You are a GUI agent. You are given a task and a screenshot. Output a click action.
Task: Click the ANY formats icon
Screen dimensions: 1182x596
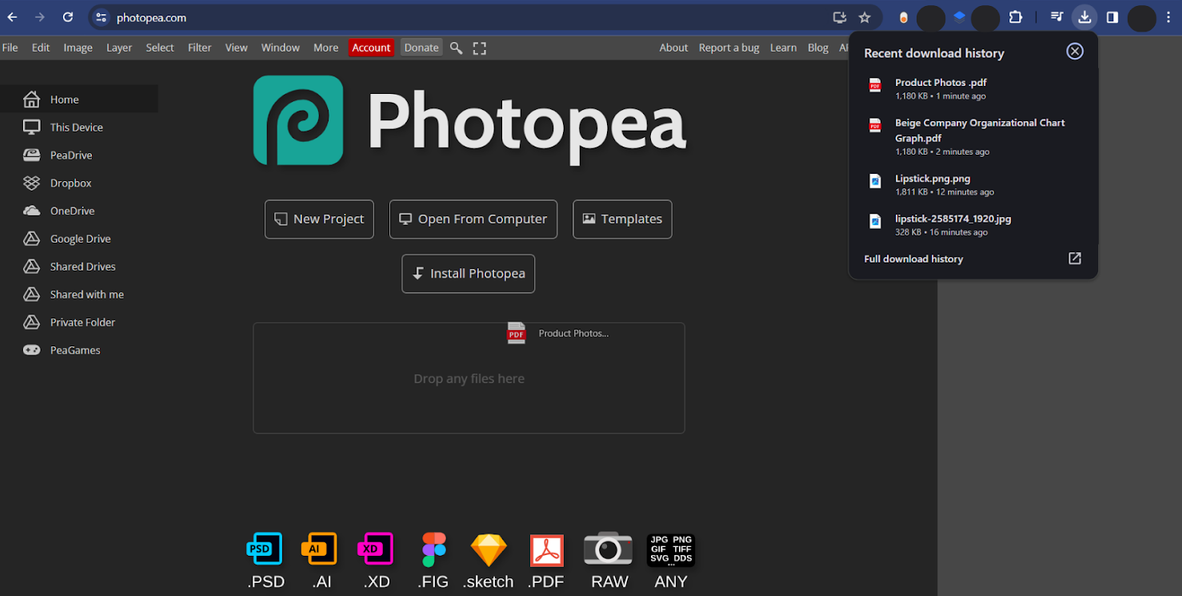(x=671, y=550)
